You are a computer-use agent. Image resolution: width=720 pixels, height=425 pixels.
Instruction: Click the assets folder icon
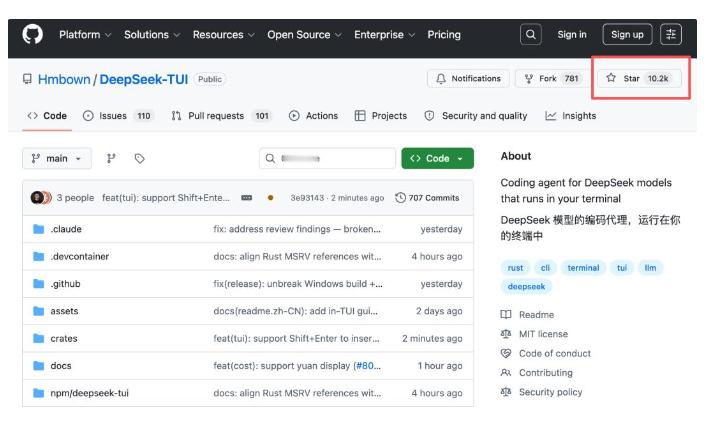(x=39, y=311)
